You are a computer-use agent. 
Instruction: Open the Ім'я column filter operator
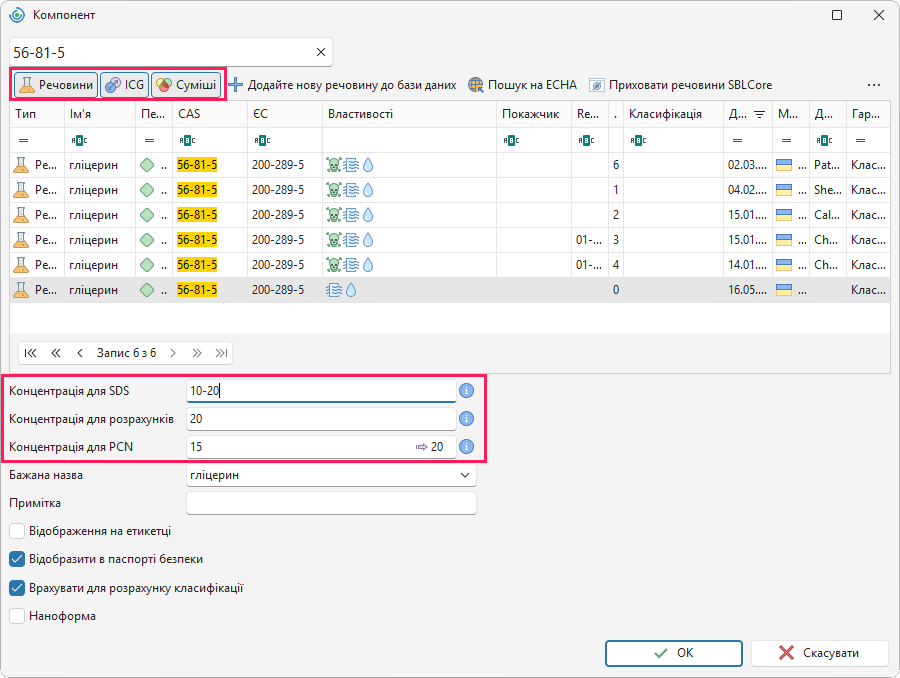[x=79, y=141]
